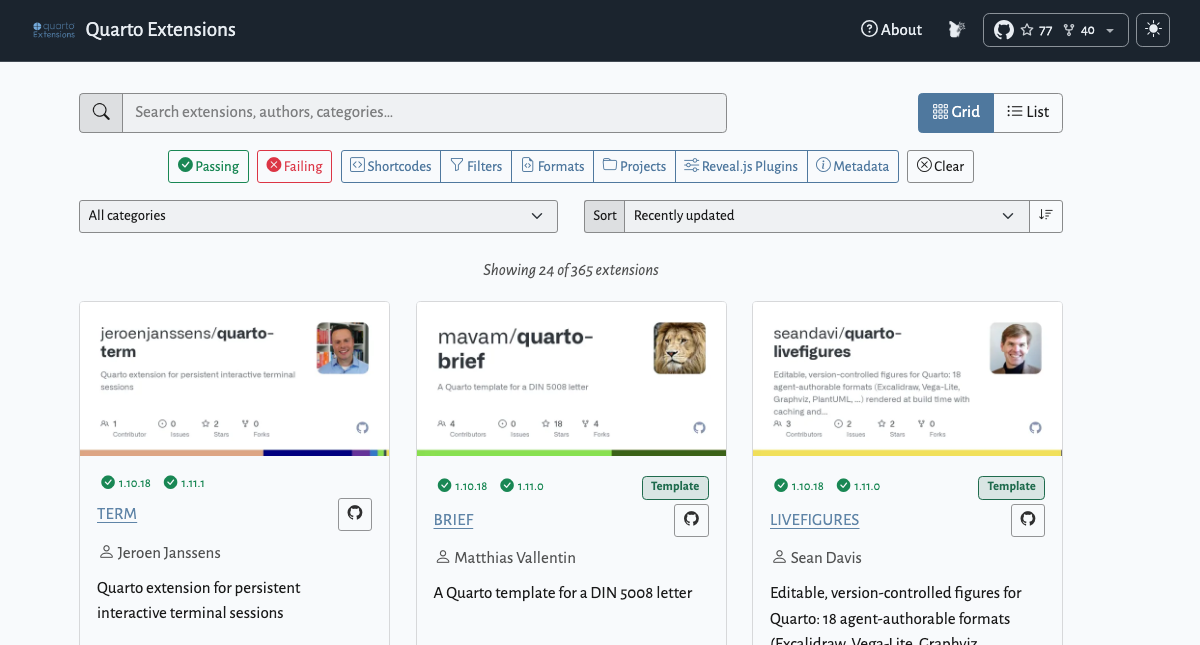Screen dimensions: 1200x645
Task: Open the LIVEFIGURES extension link
Action: click(x=814, y=520)
